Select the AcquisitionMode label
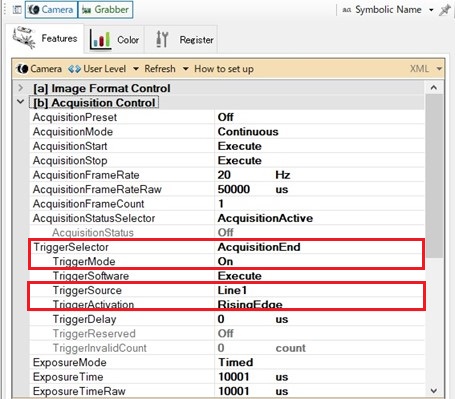Screen dimensions: 455x399 point(73,132)
